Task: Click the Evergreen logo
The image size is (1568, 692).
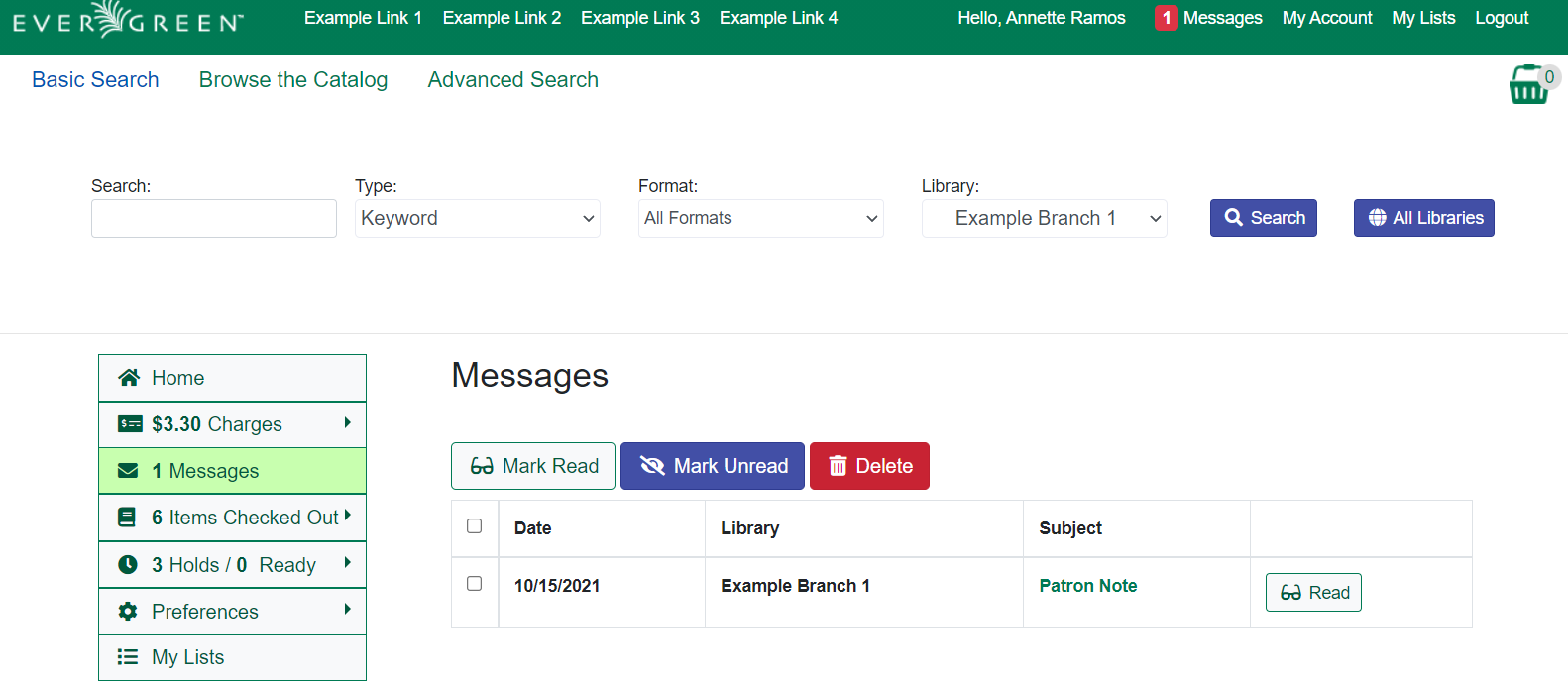Action: click(128, 20)
